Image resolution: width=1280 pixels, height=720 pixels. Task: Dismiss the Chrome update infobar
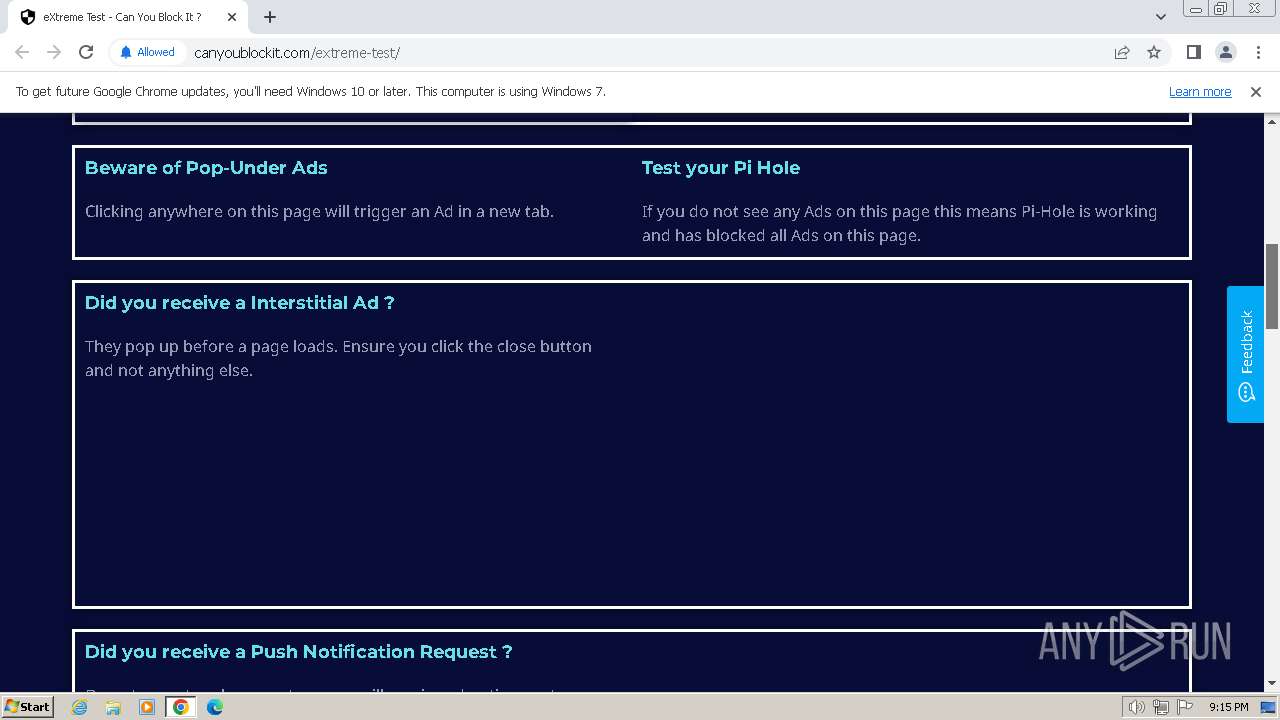[x=1256, y=92]
